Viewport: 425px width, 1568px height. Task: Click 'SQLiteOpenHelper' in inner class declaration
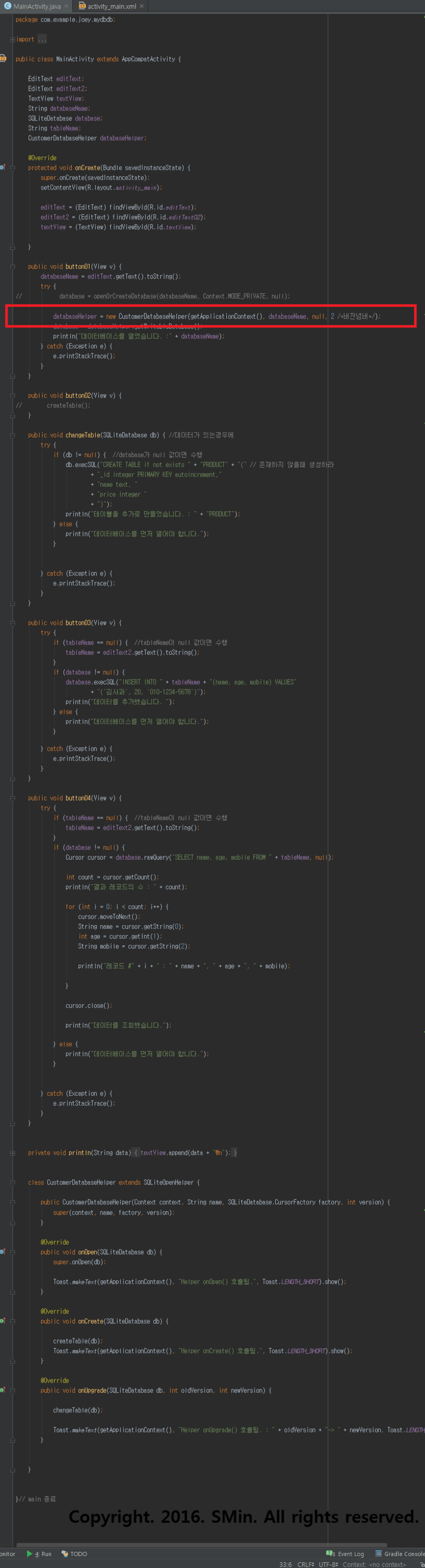tap(168, 1183)
